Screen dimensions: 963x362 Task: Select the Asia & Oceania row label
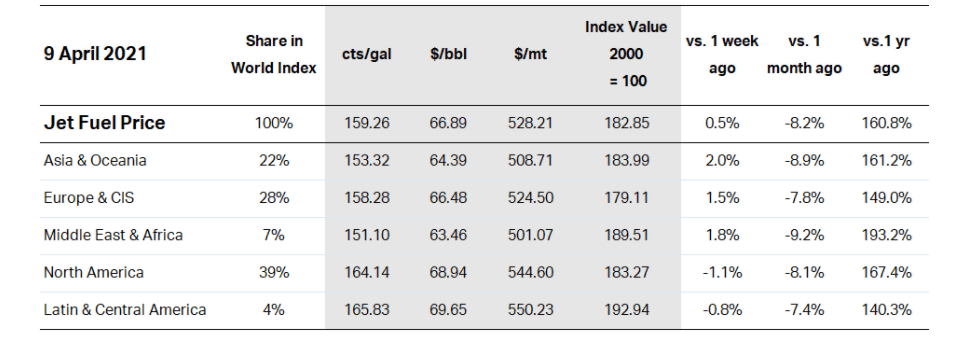(95, 160)
